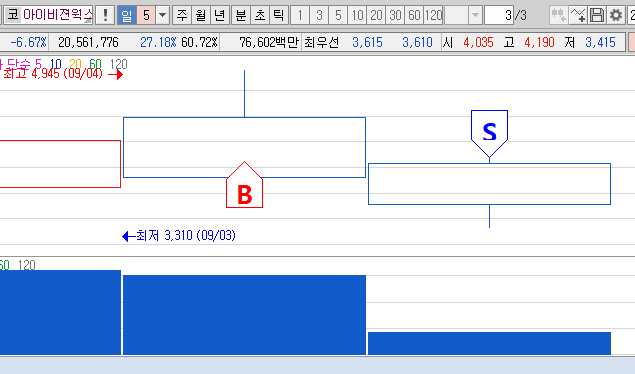Click the smallest volume bar on the right
Viewport: 635px width, 374px height.
coord(490,343)
